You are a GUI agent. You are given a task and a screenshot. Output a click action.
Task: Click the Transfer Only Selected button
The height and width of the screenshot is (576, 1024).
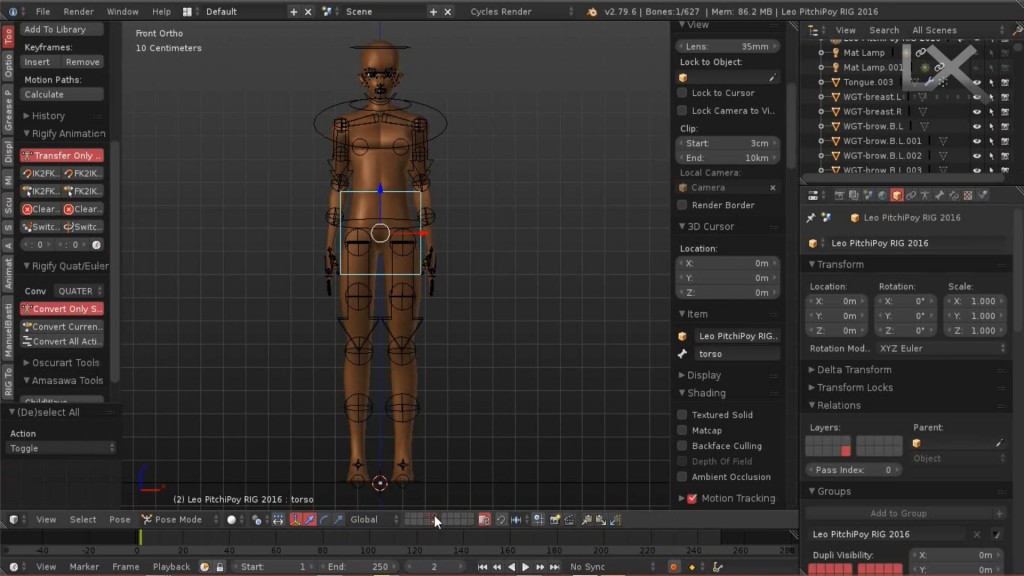62,155
